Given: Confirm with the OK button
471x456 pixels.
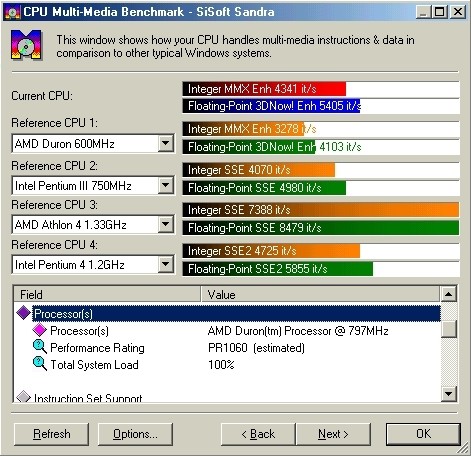Looking at the screenshot, I should click(x=423, y=434).
